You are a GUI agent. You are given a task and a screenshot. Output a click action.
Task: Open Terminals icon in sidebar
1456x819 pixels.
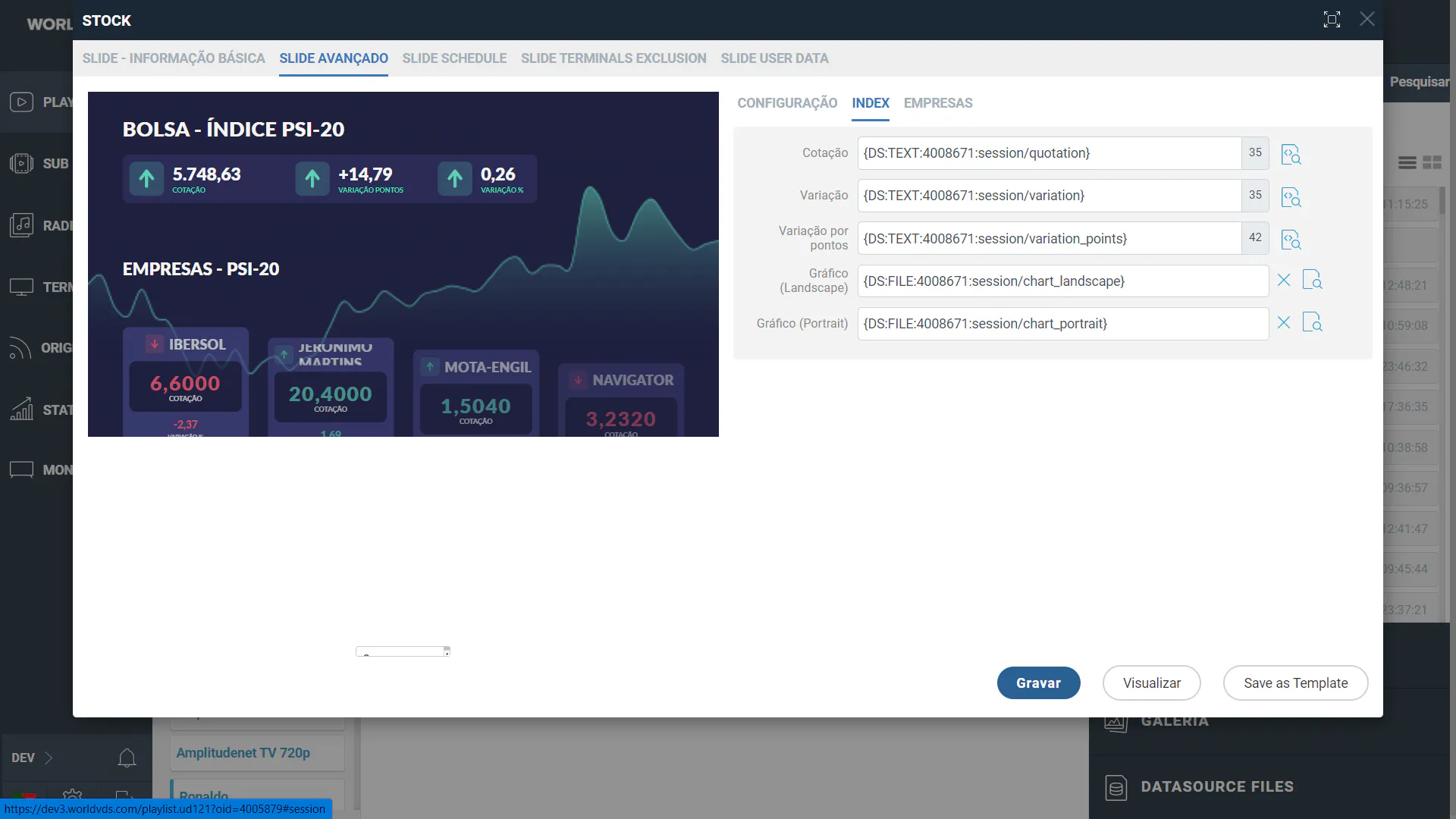[x=21, y=287]
